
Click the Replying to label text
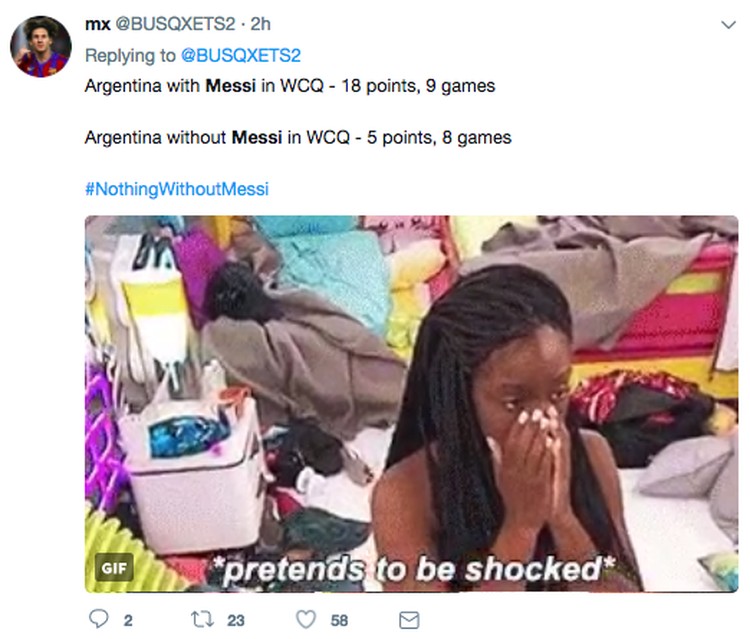130,55
